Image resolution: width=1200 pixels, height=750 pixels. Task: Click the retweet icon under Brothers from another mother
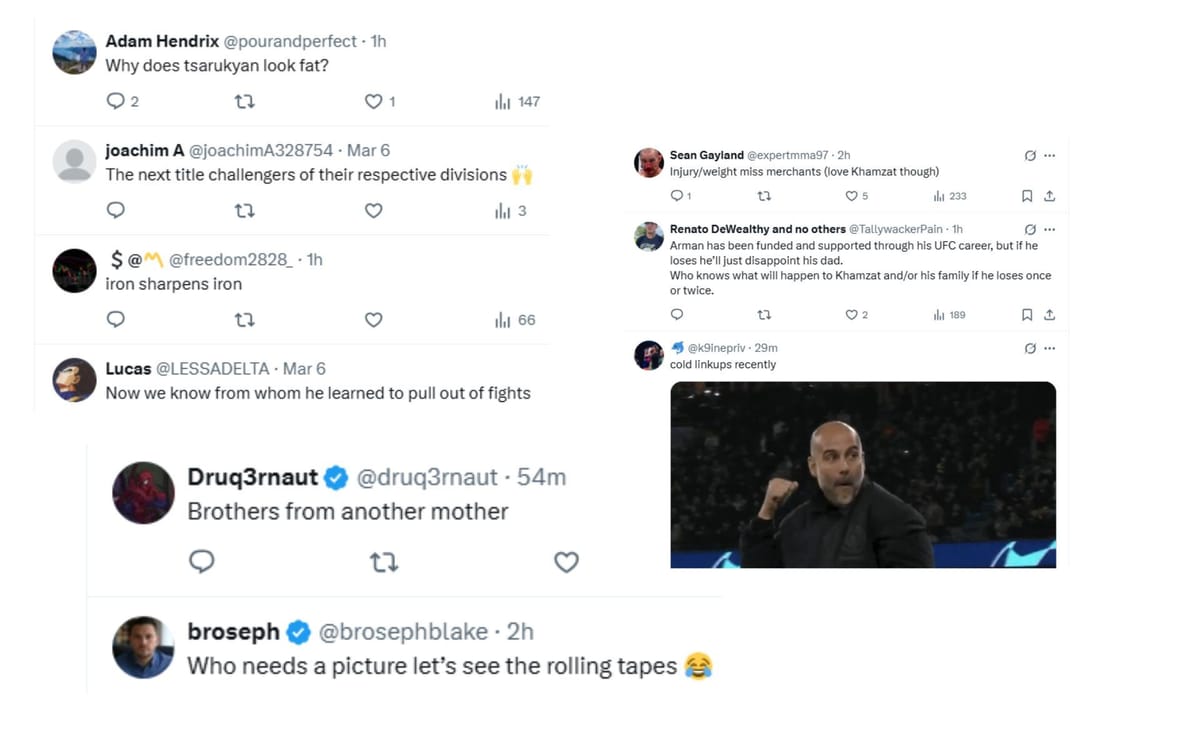coord(384,562)
